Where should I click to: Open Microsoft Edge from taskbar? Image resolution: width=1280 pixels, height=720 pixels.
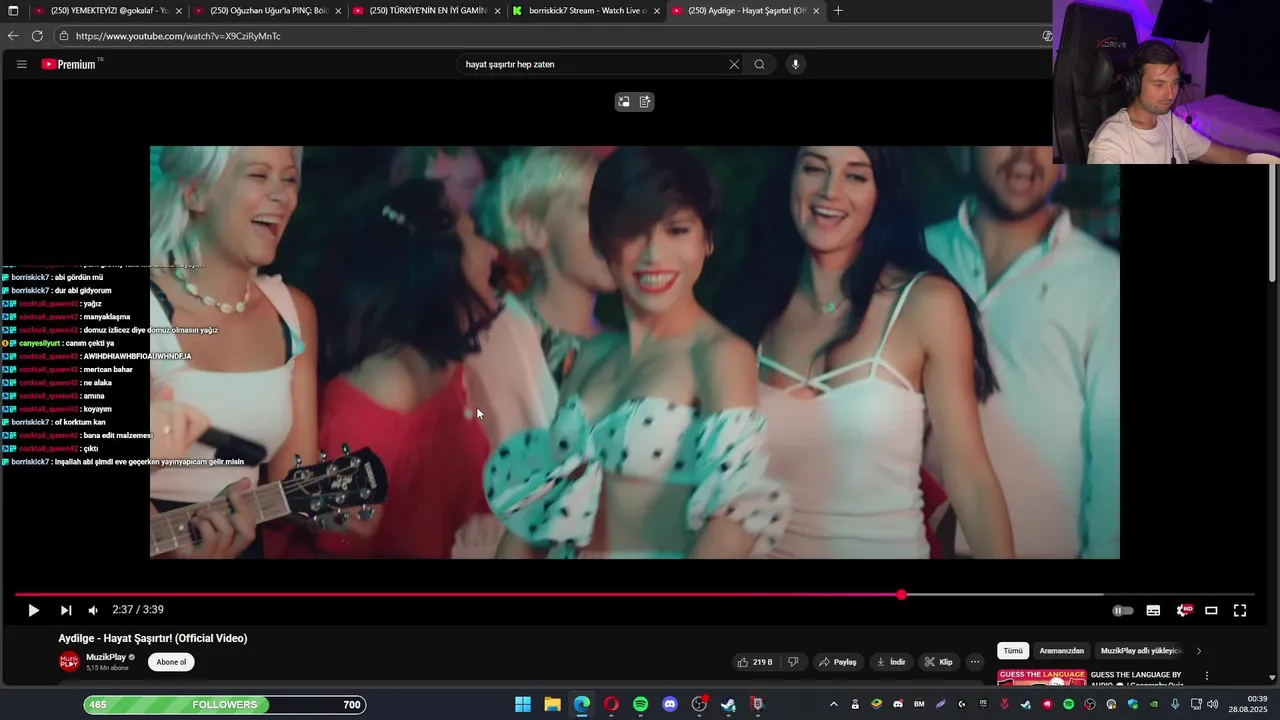pos(582,705)
